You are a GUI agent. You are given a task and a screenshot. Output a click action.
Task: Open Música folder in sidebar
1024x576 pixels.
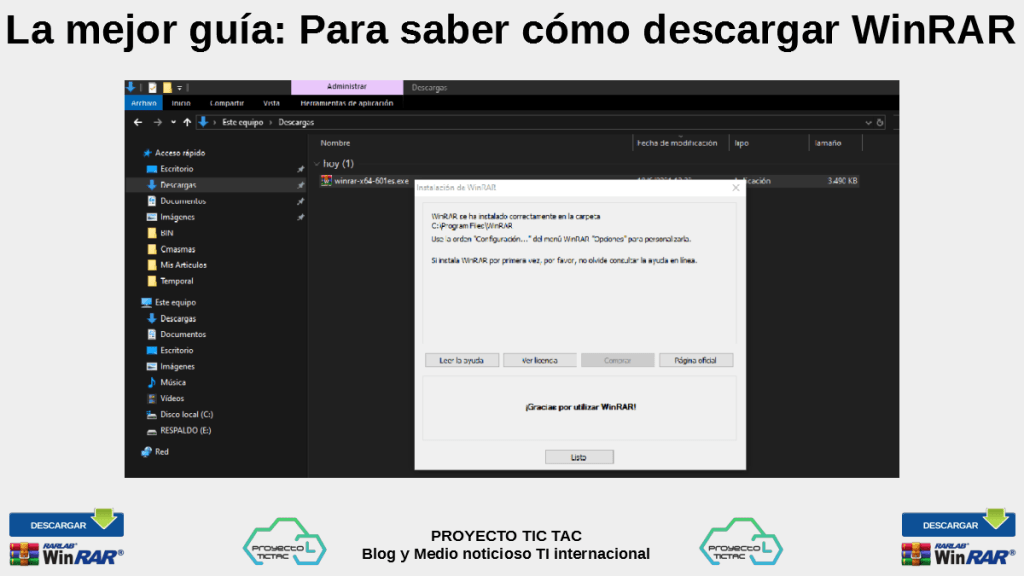click(x=172, y=382)
